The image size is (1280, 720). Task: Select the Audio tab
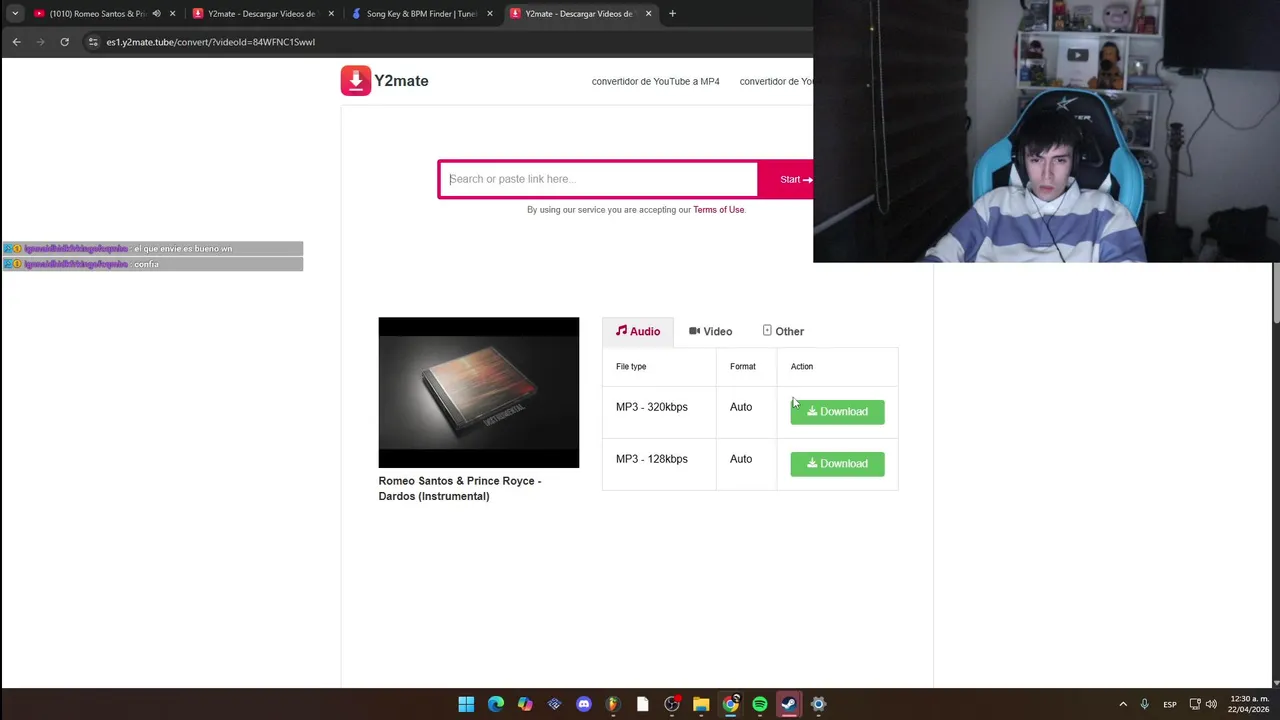point(638,331)
